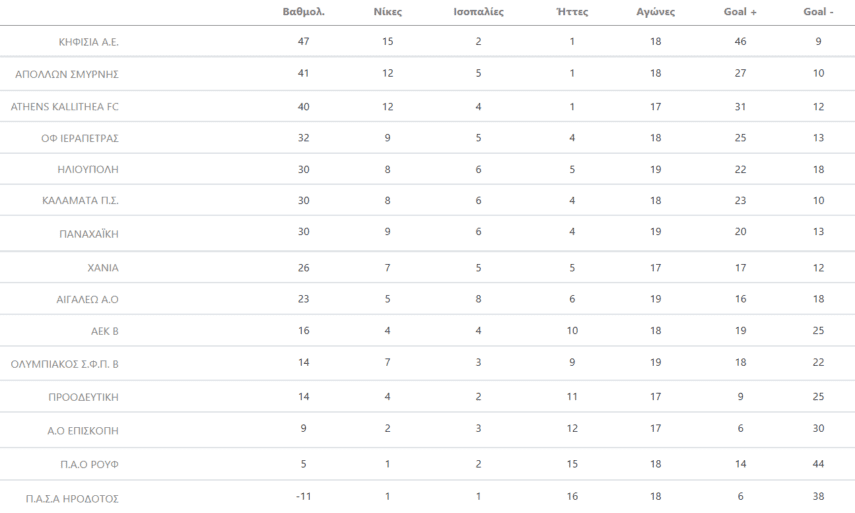Click the Ισοπαλίες column header
The width and height of the screenshot is (855, 513).
[478, 12]
